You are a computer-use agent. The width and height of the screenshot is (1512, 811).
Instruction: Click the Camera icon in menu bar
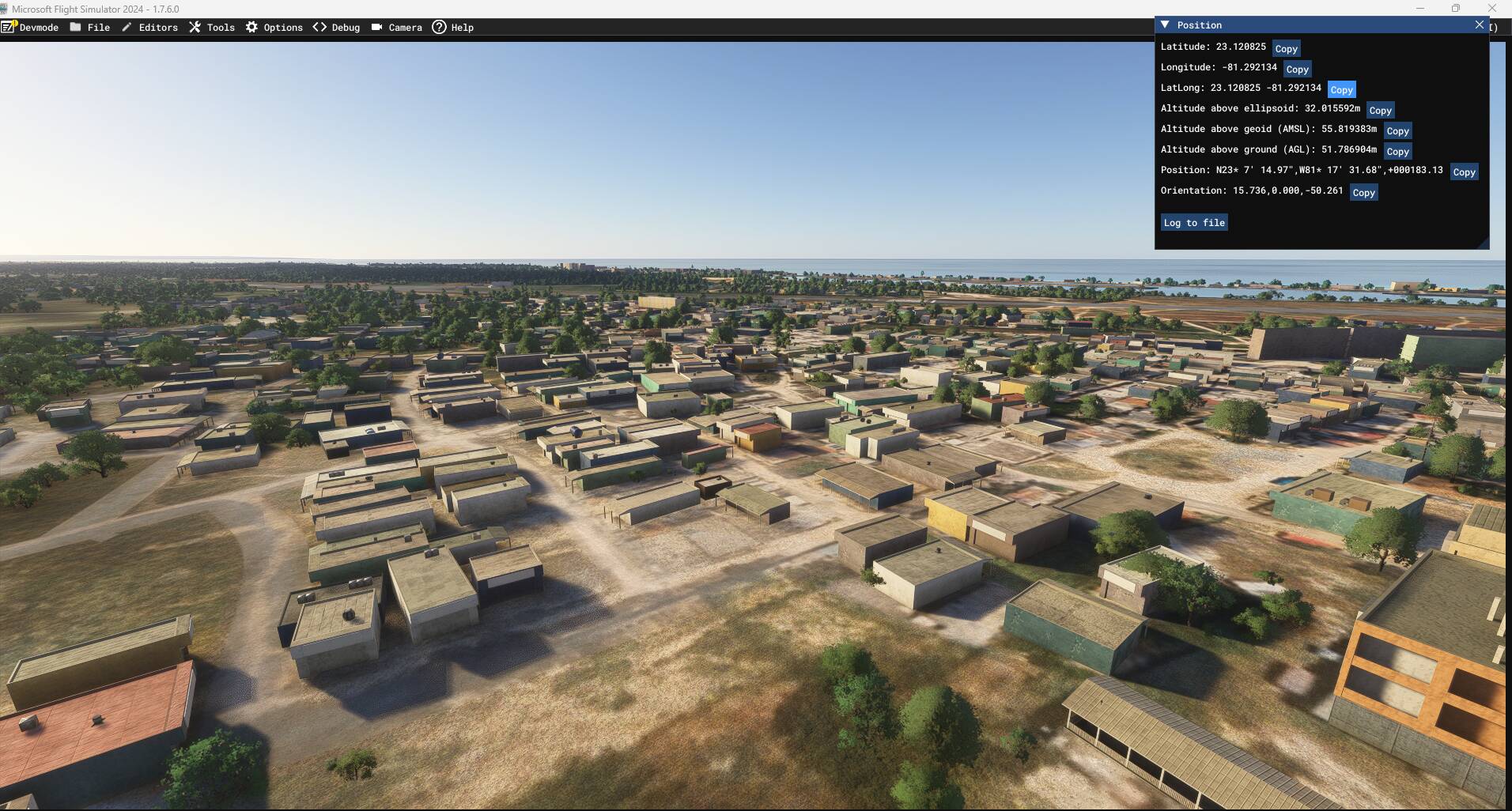(x=376, y=27)
